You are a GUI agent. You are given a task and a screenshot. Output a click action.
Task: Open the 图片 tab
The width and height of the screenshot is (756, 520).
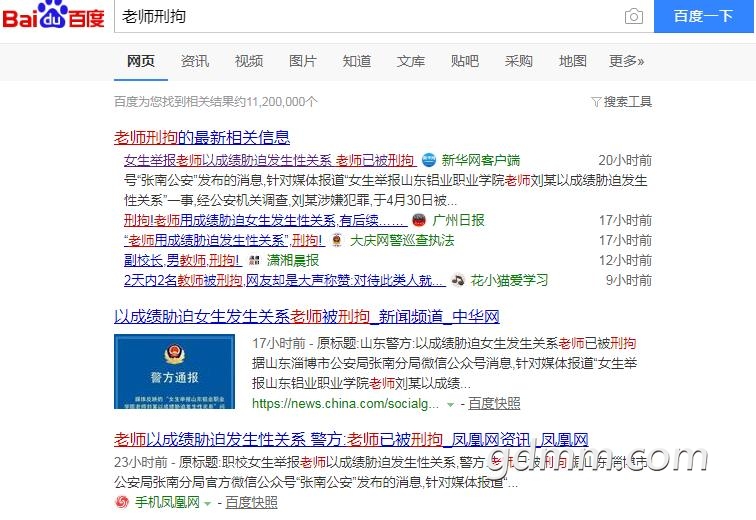pyautogui.click(x=303, y=61)
